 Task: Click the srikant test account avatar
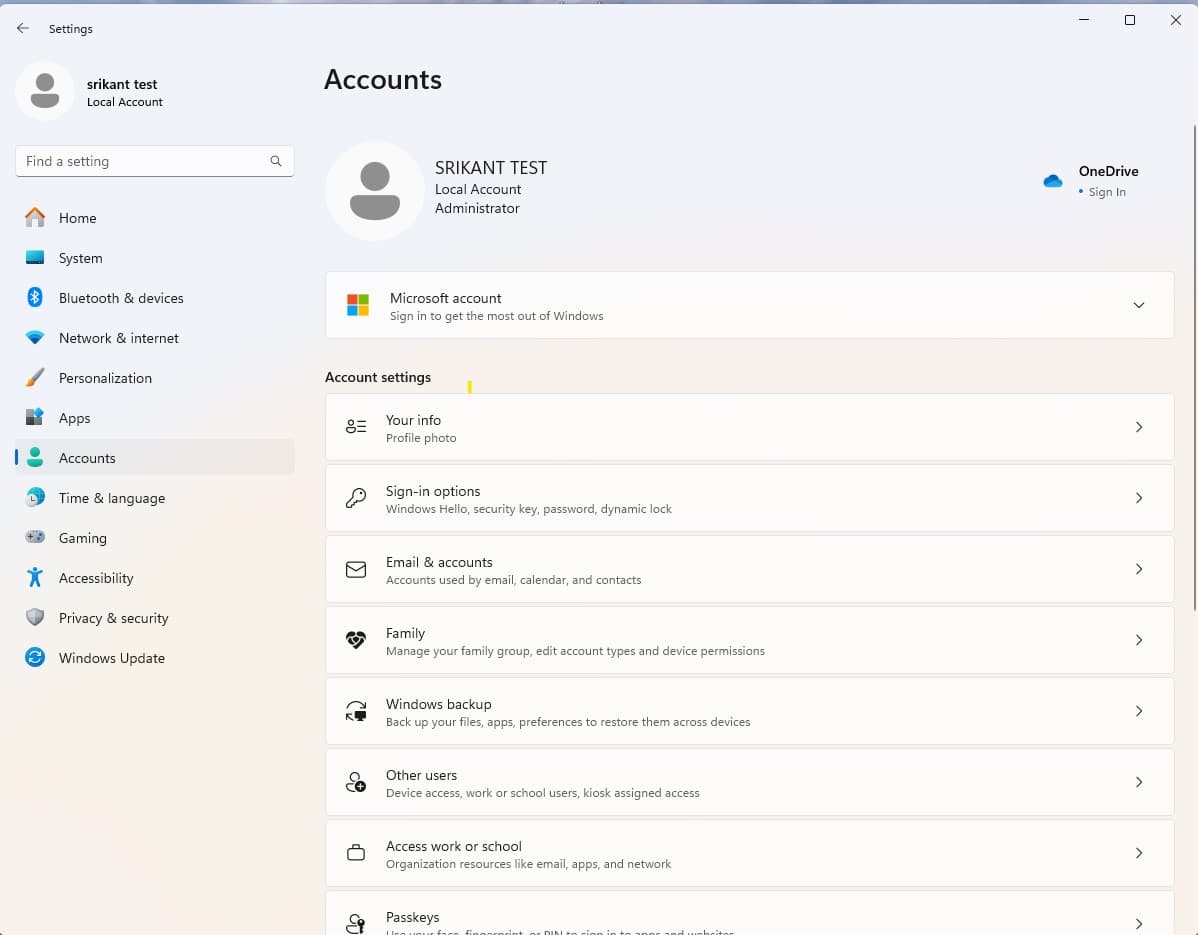pos(45,91)
